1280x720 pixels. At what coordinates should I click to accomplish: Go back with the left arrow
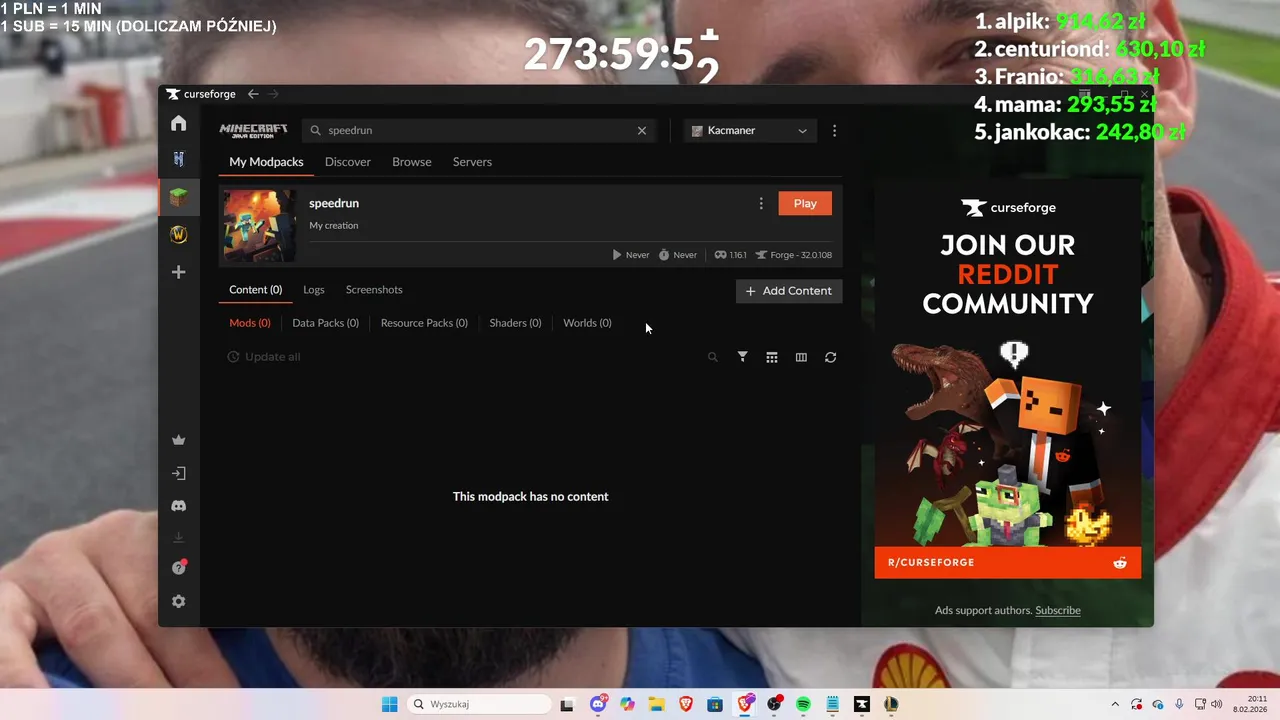[253, 94]
